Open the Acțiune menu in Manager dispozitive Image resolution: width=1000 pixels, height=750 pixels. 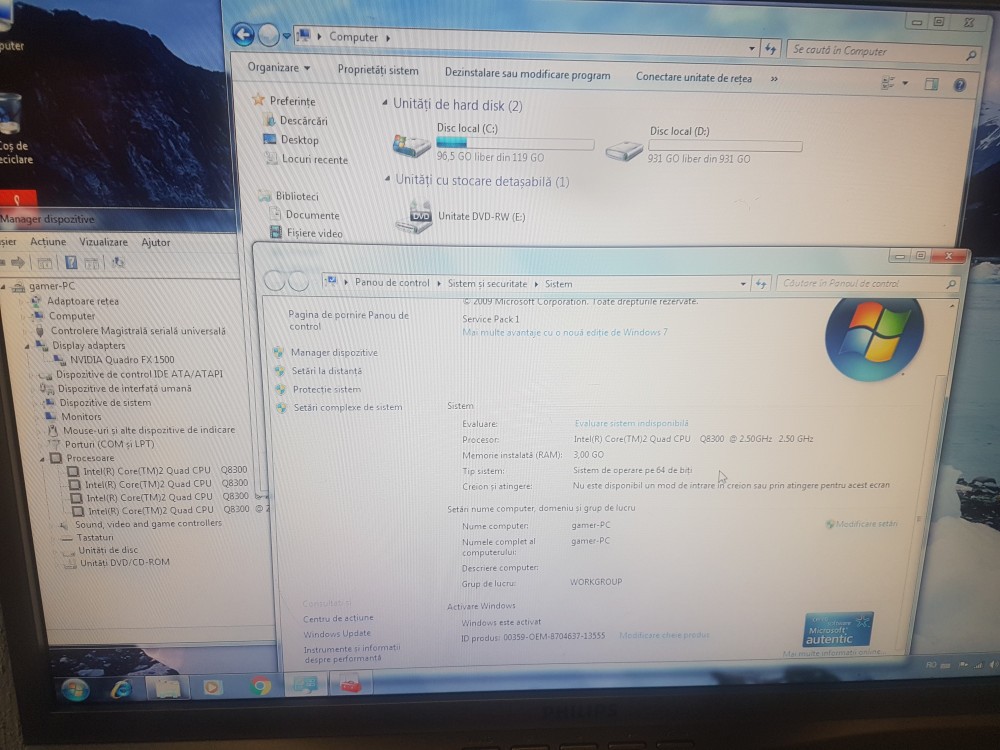48,242
